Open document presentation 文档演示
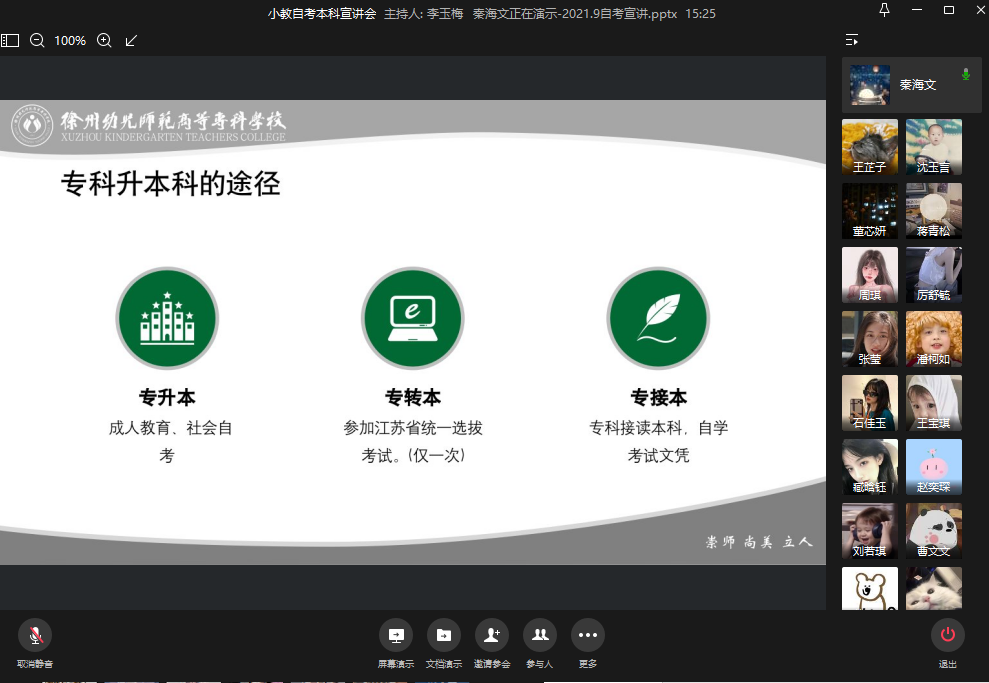This screenshot has width=989, height=683. point(443,635)
